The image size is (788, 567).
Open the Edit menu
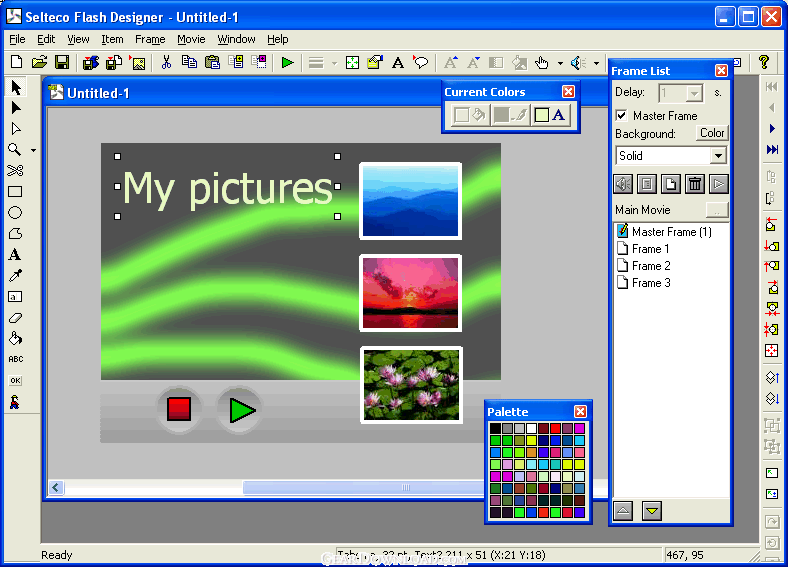pos(46,39)
